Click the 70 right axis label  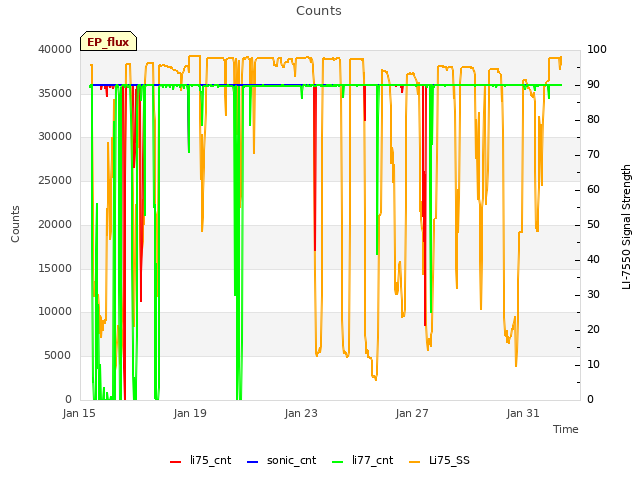pyautogui.click(x=593, y=155)
